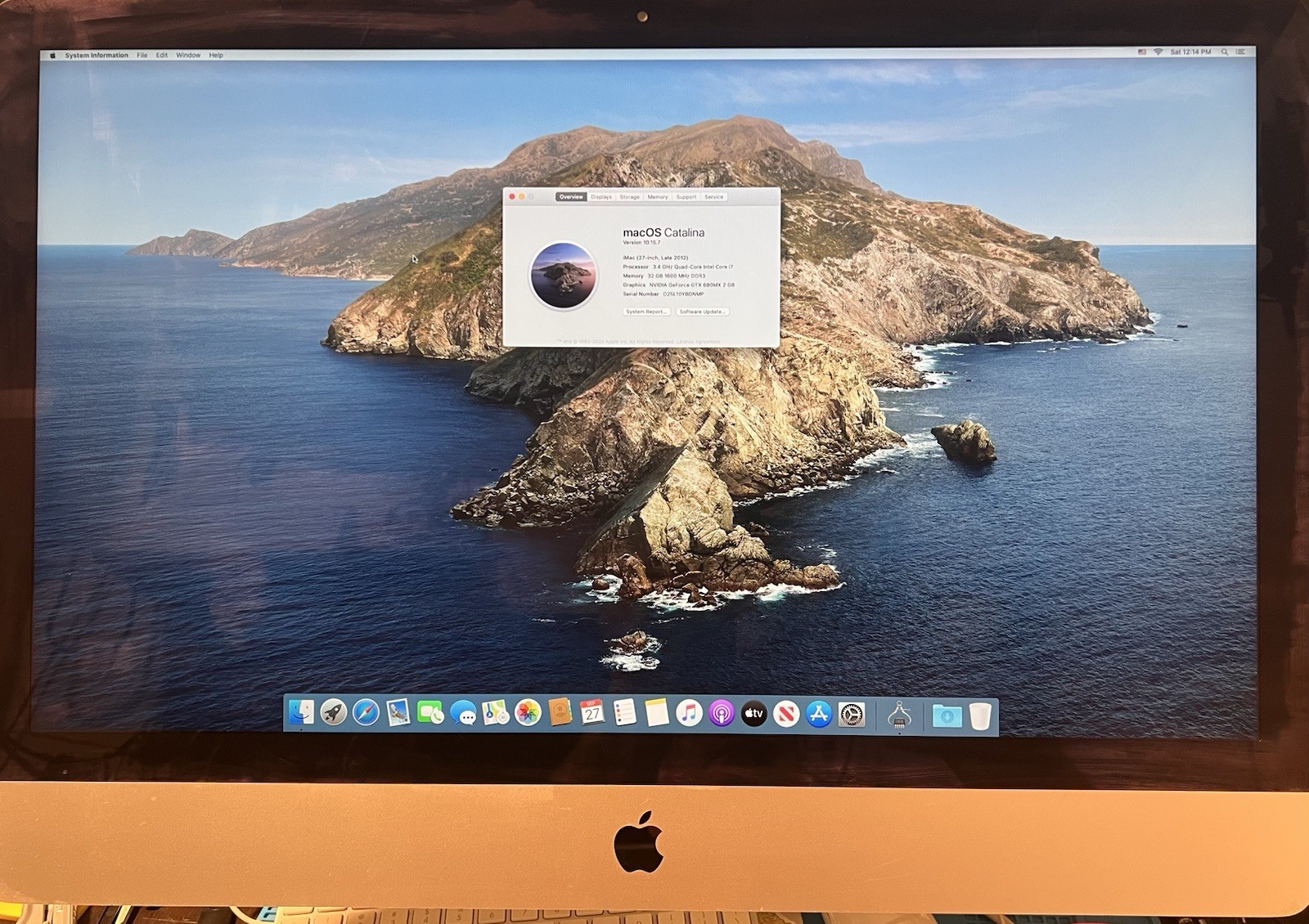Open Spotlight search magnifier
Image resolution: width=1309 pixels, height=924 pixels.
point(1225,52)
